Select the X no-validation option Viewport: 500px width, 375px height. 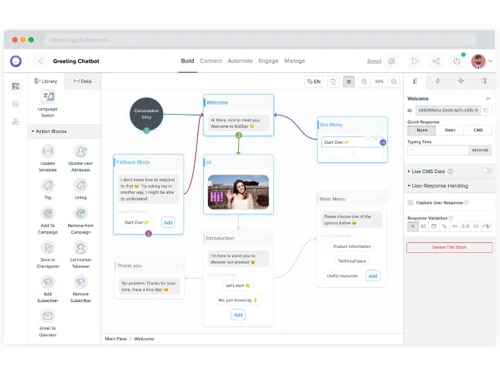(413, 226)
